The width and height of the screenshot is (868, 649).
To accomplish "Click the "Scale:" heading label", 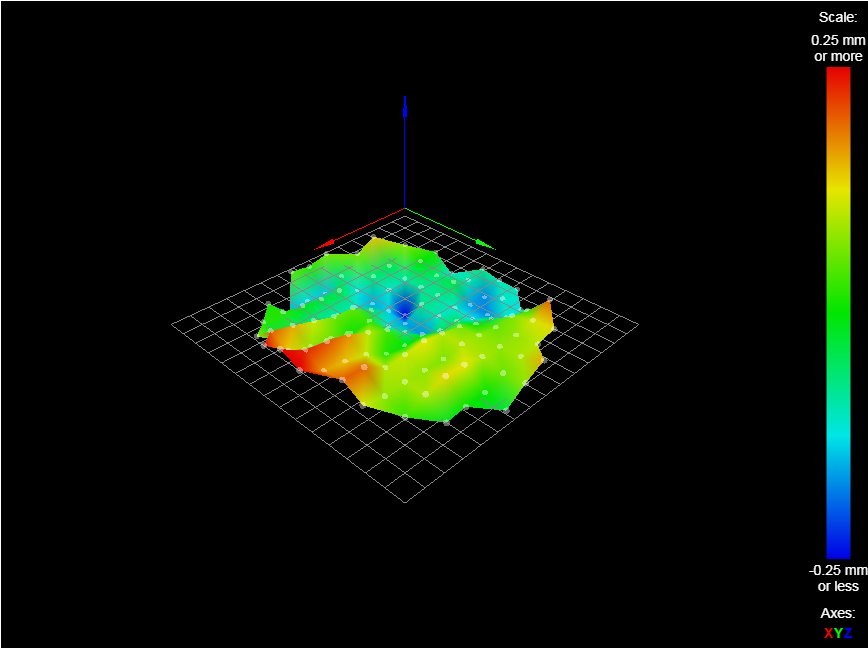I will (837, 17).
